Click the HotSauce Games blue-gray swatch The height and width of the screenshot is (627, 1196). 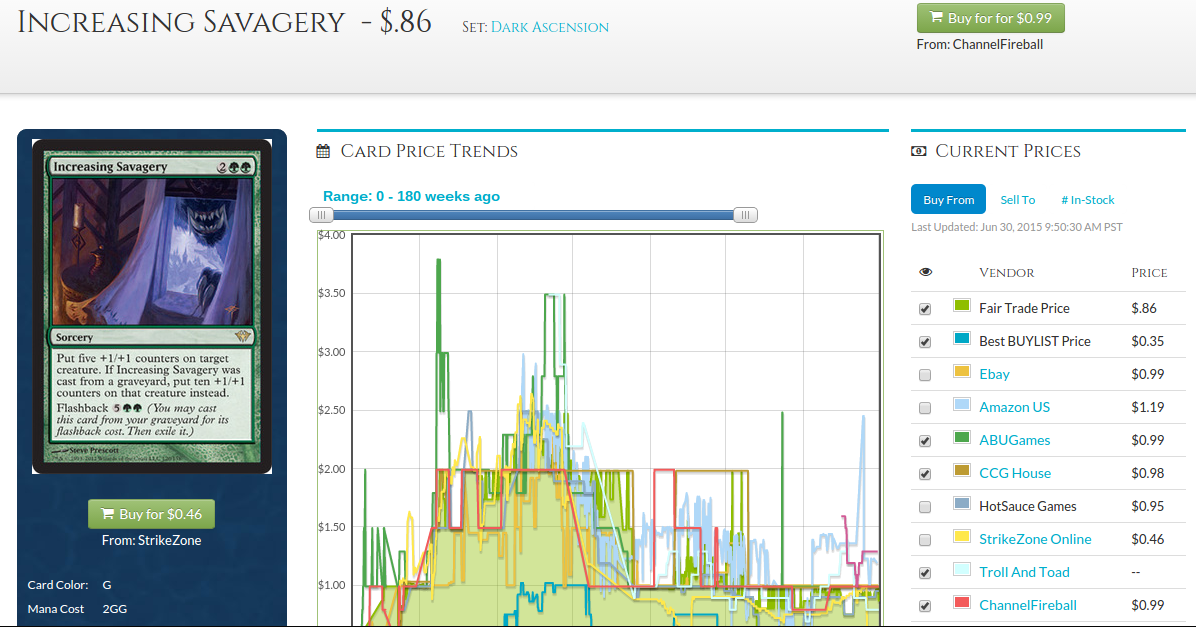click(x=962, y=503)
